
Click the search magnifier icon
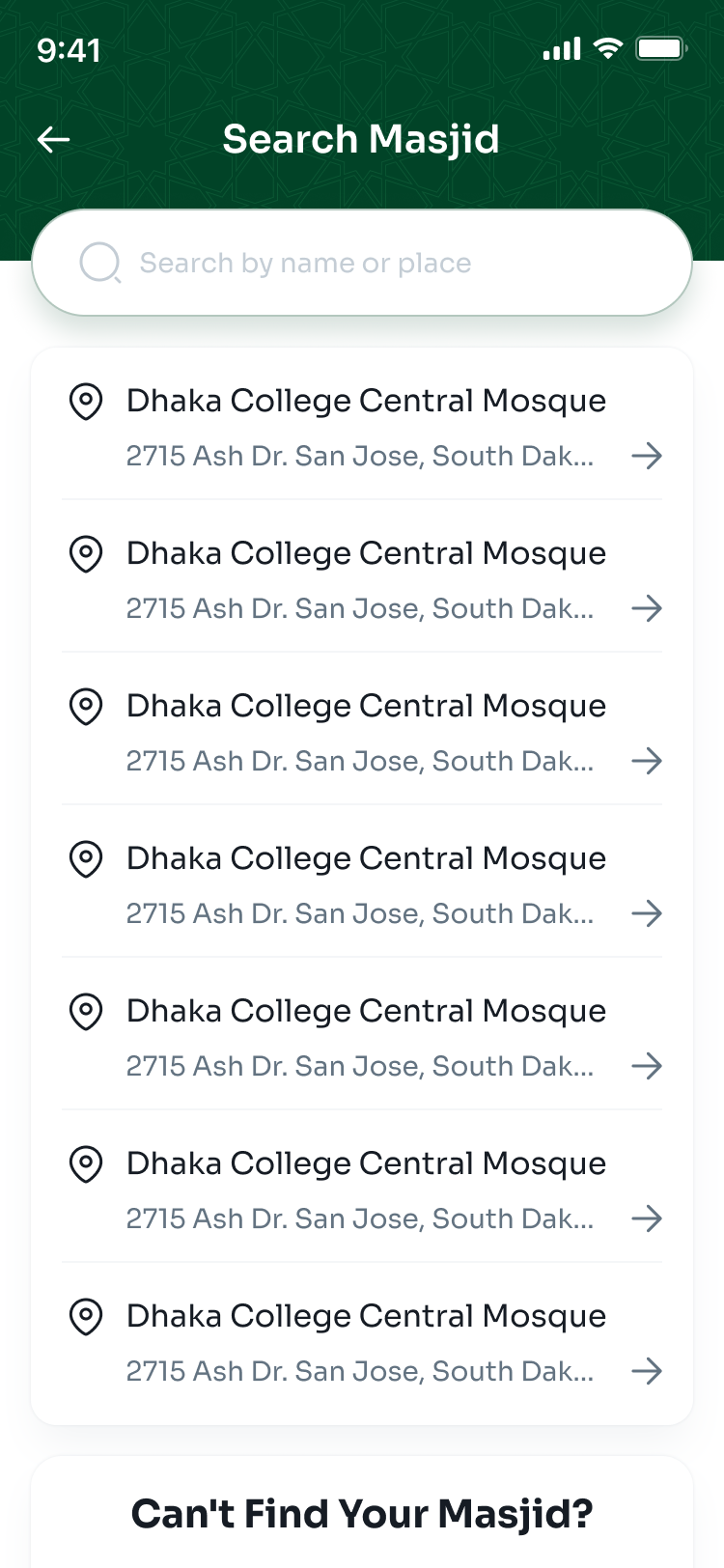click(99, 263)
